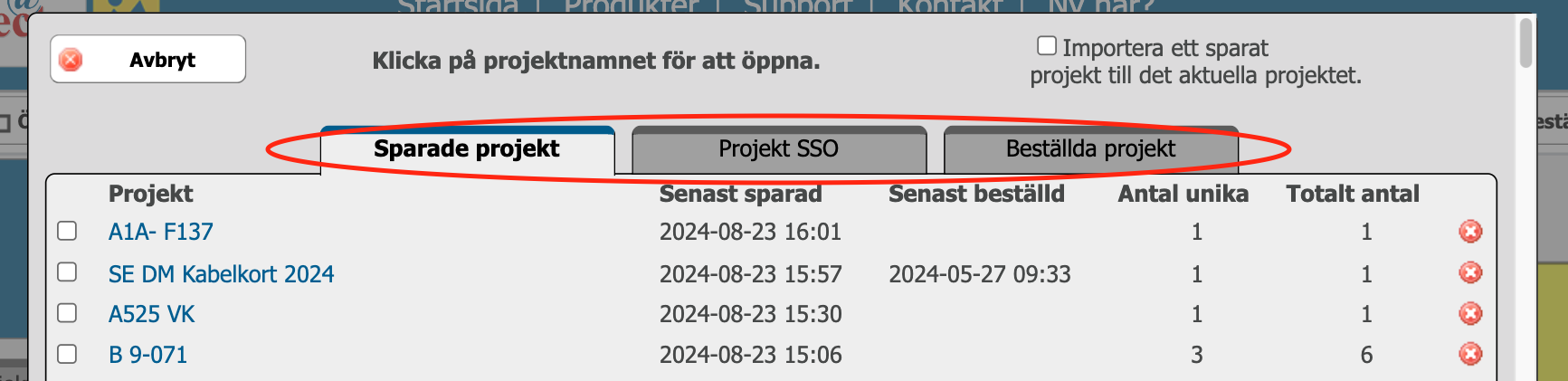Switch to the Sparade projekt tab

point(468,149)
